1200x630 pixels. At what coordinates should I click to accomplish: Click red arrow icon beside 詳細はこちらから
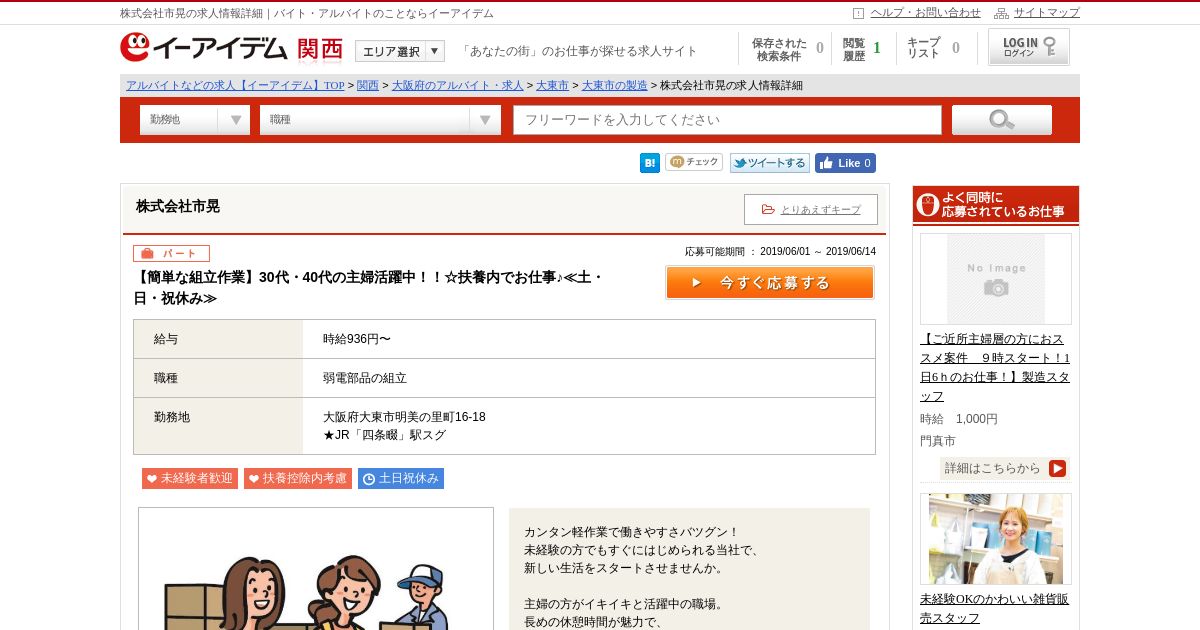[x=1058, y=468]
